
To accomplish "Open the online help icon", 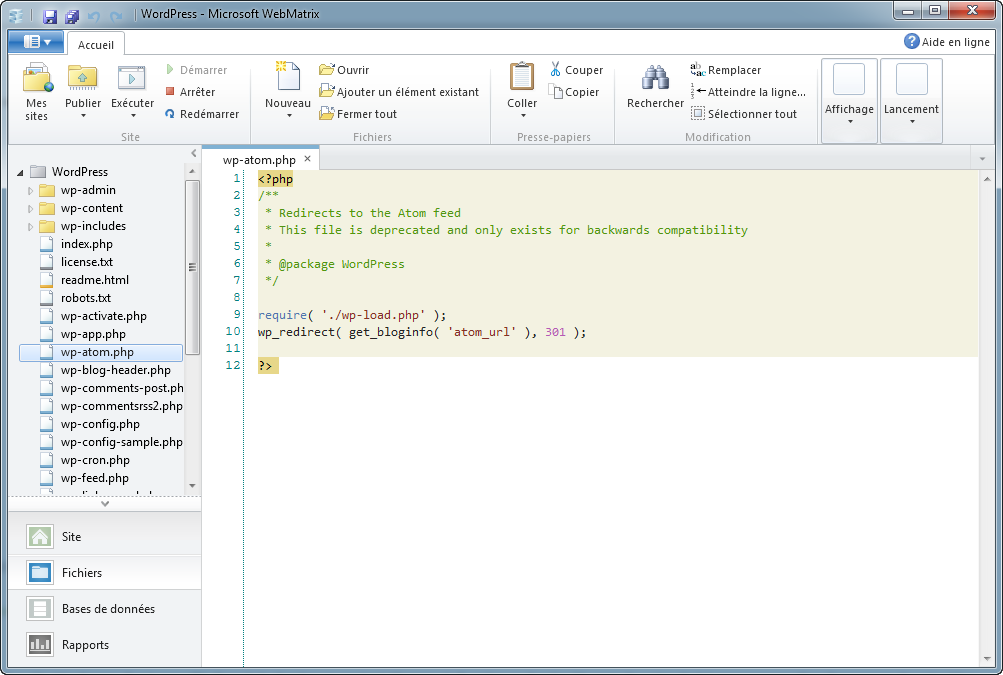I will (x=911, y=42).
